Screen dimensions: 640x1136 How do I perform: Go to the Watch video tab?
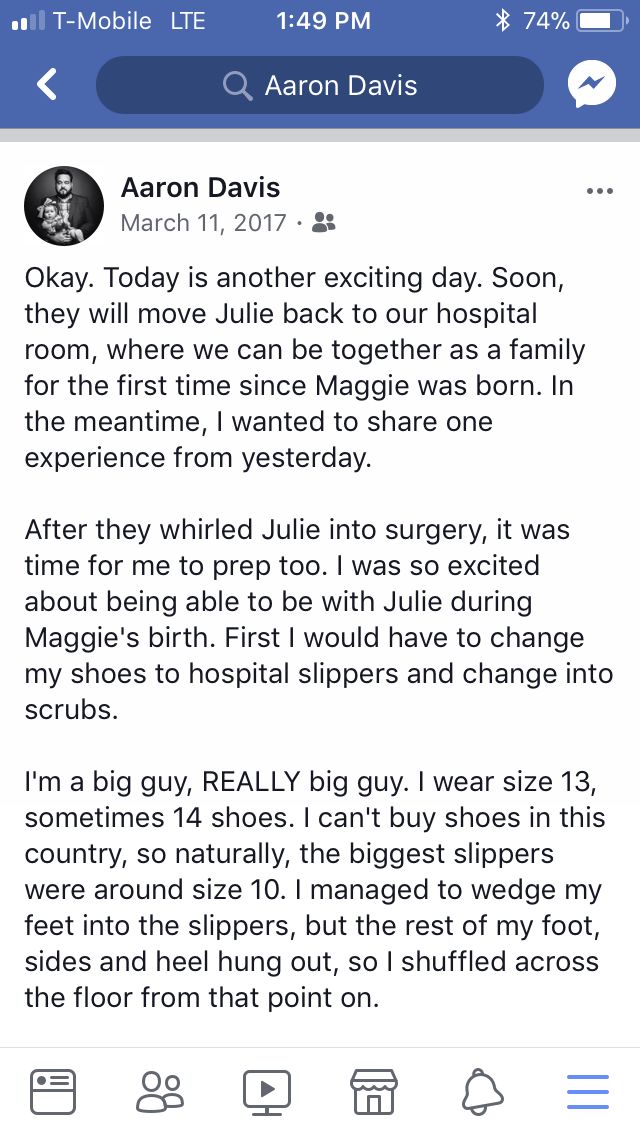267,1089
